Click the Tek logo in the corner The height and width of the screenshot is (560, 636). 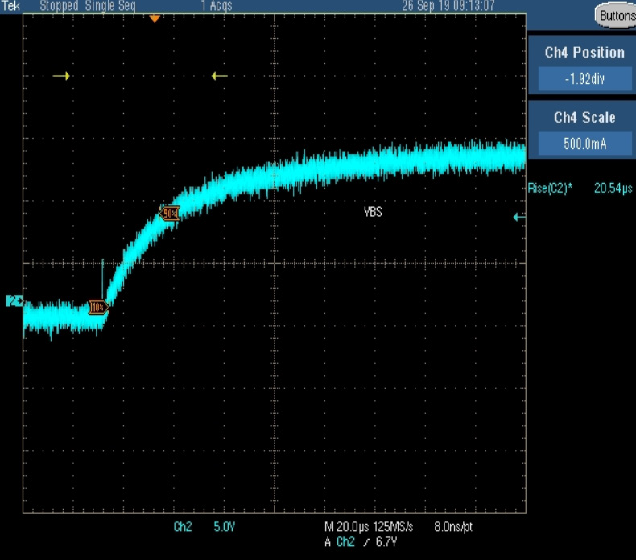click(10, 6)
